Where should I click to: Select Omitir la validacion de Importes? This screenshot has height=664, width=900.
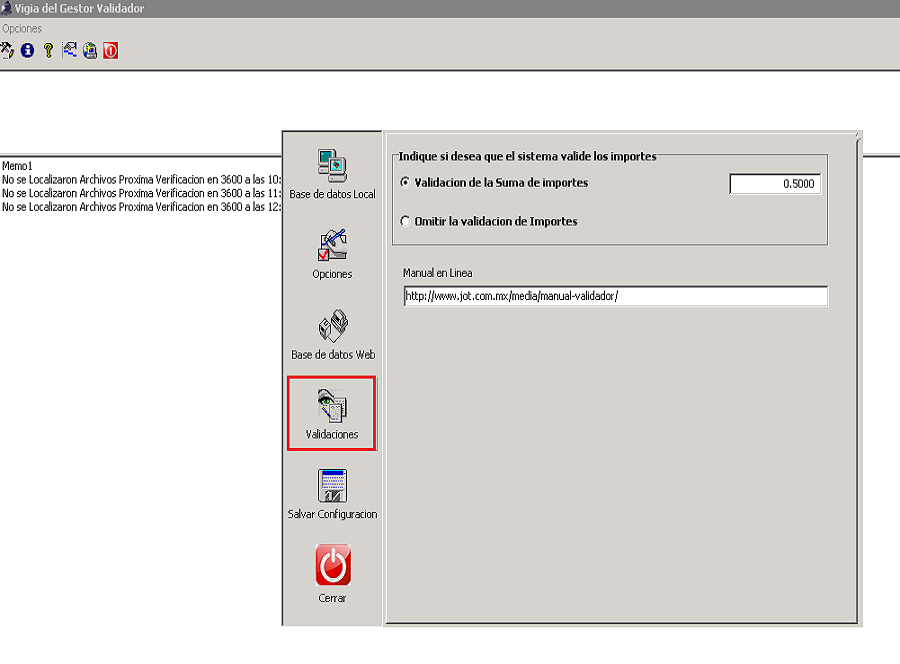tap(405, 221)
